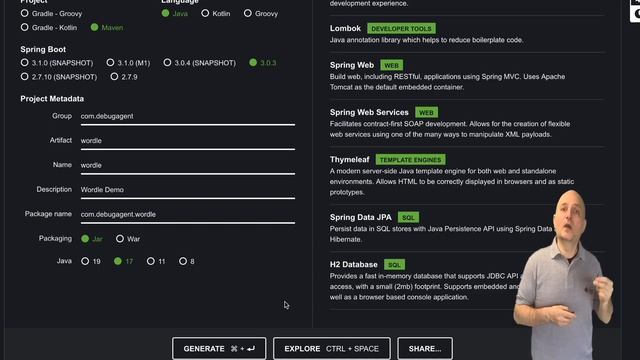This screenshot has width=640, height=360.
Task: Click the Lombok dependency entry
Action: pyautogui.click(x=467, y=34)
